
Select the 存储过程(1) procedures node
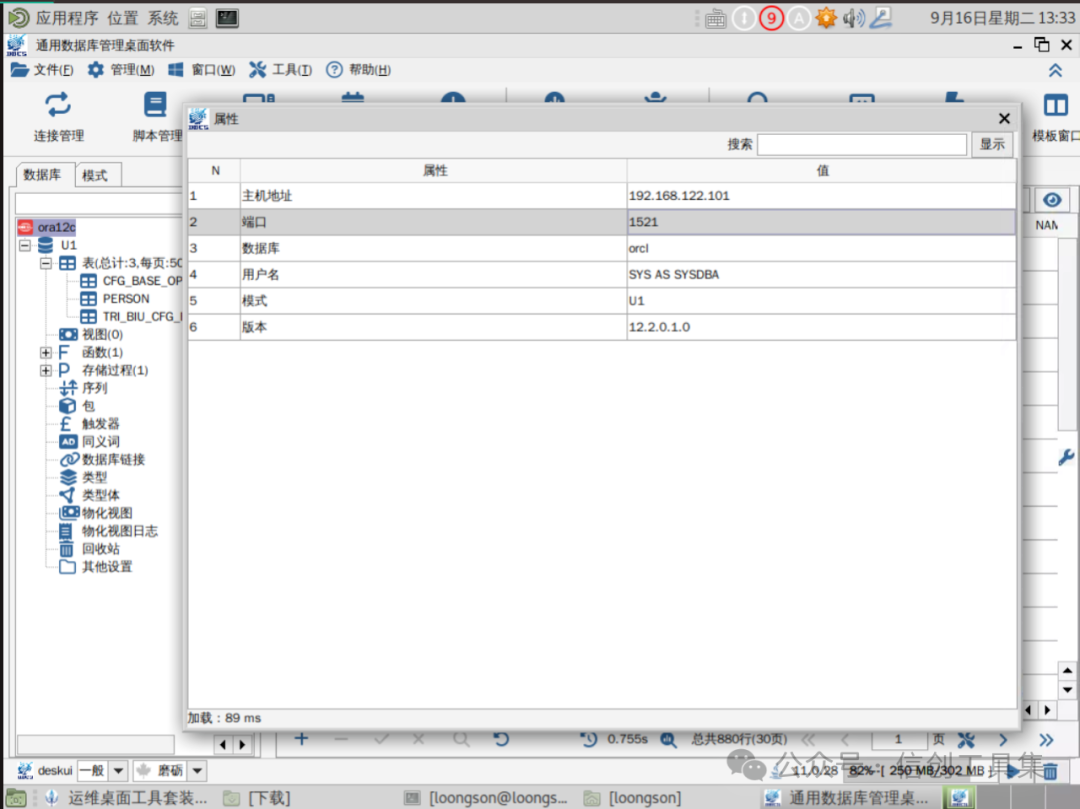(x=115, y=370)
